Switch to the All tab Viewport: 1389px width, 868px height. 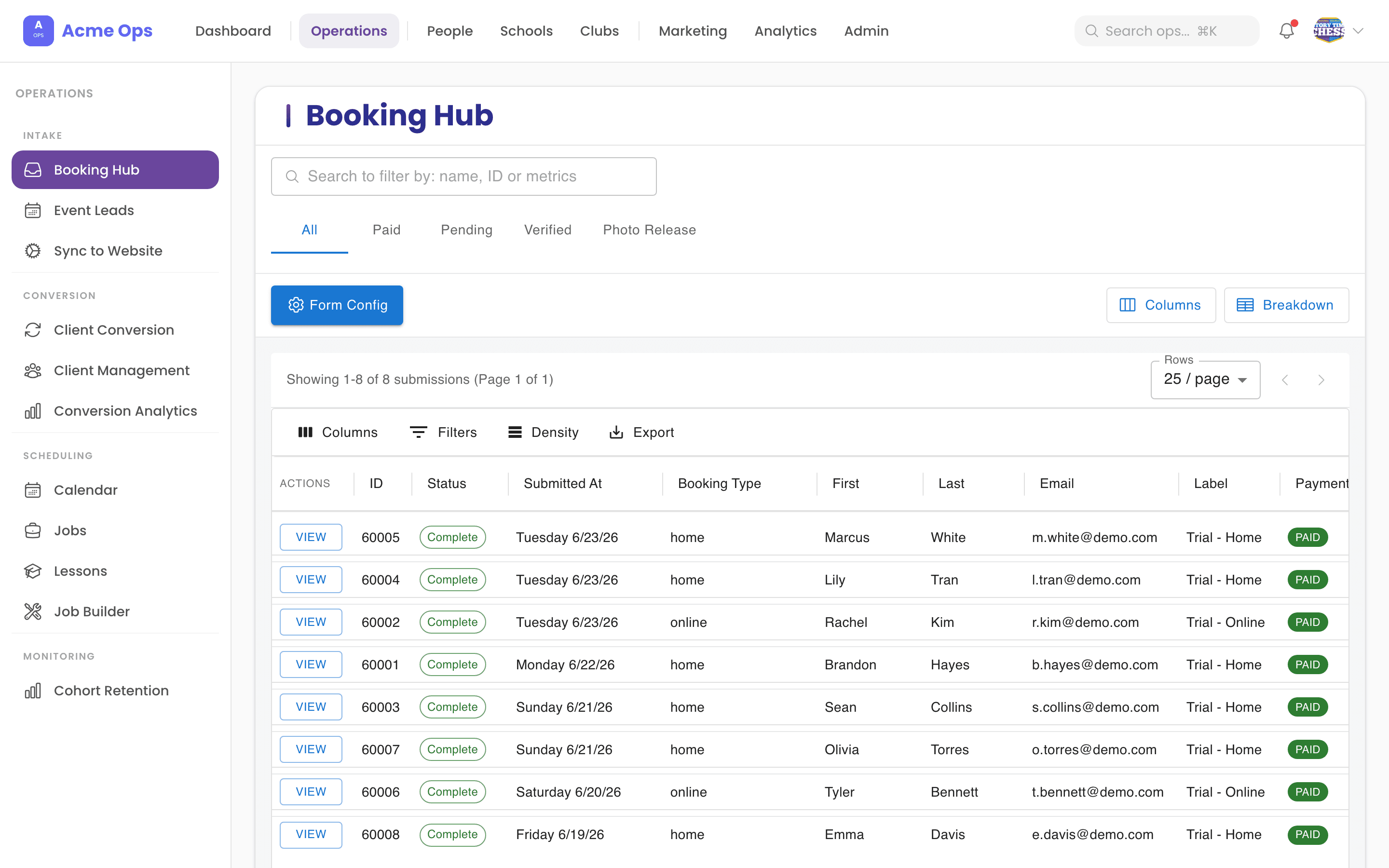point(309,230)
